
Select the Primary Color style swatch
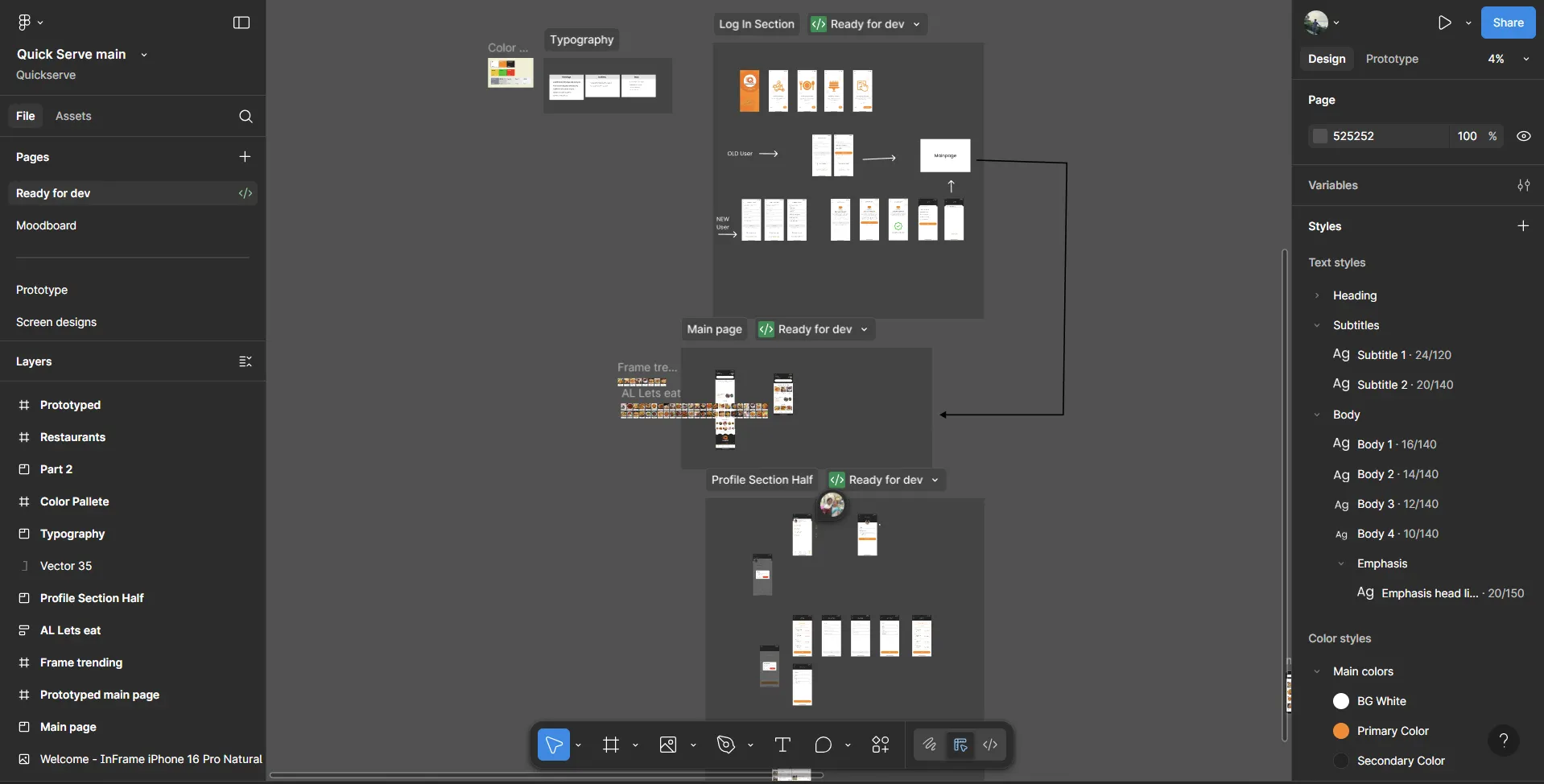click(x=1340, y=731)
